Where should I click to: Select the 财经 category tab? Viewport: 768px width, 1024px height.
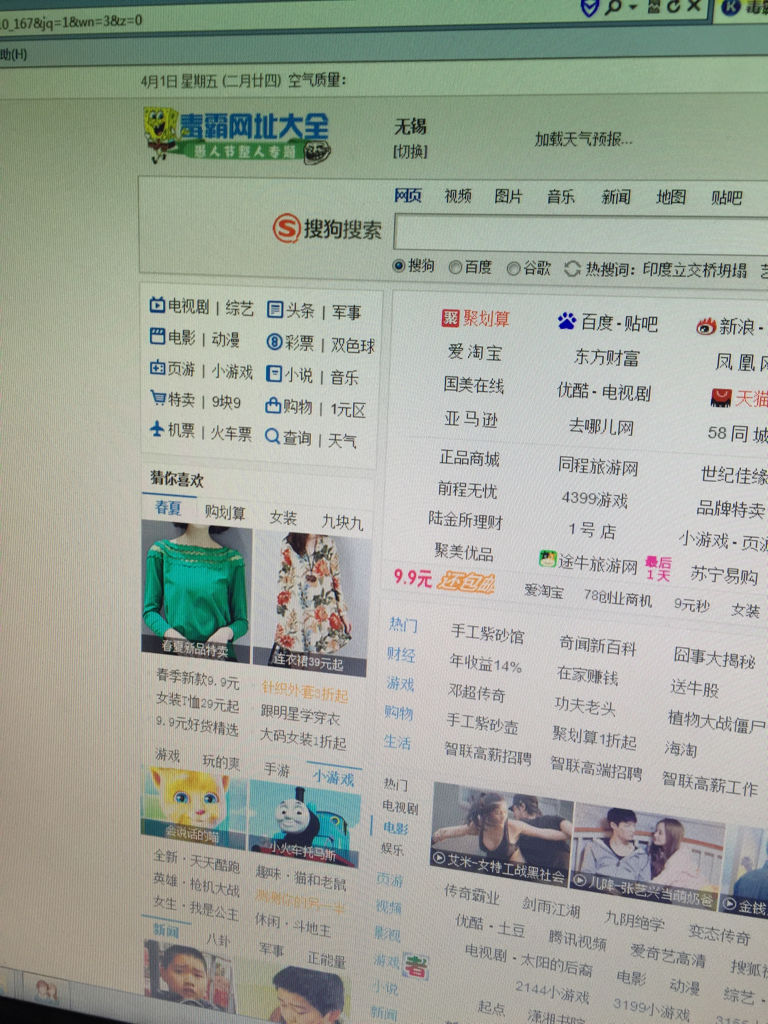pos(401,654)
